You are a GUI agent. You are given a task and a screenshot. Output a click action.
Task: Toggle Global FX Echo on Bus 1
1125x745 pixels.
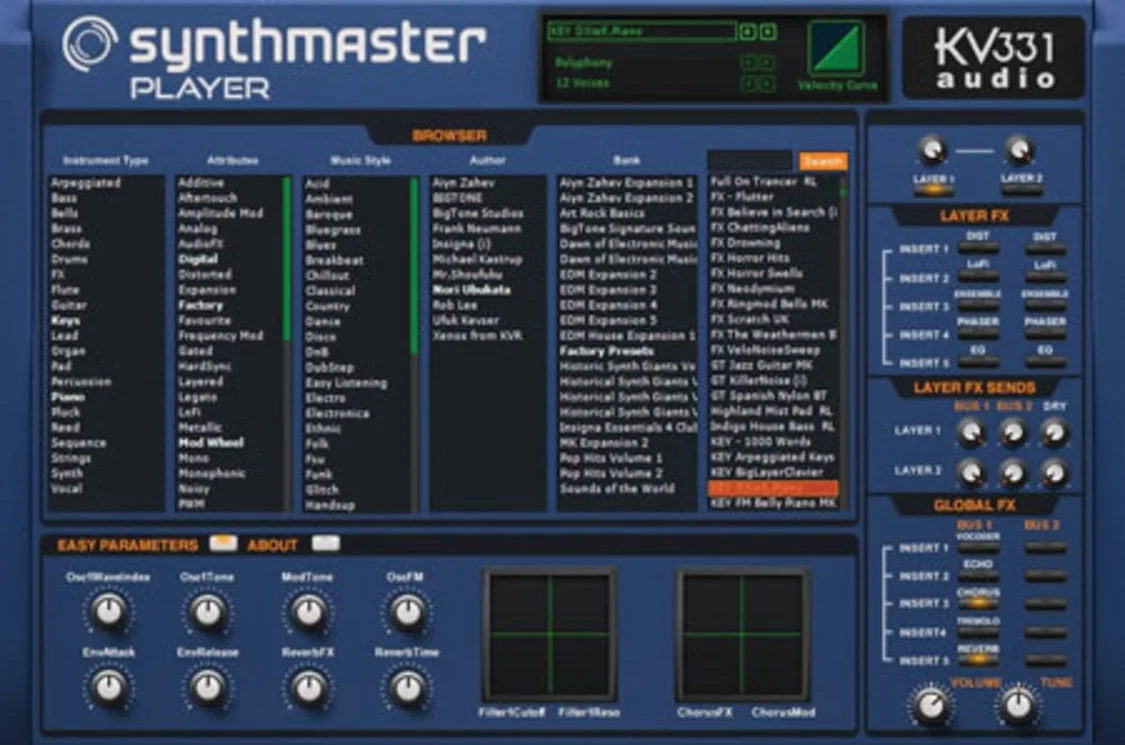978,576
